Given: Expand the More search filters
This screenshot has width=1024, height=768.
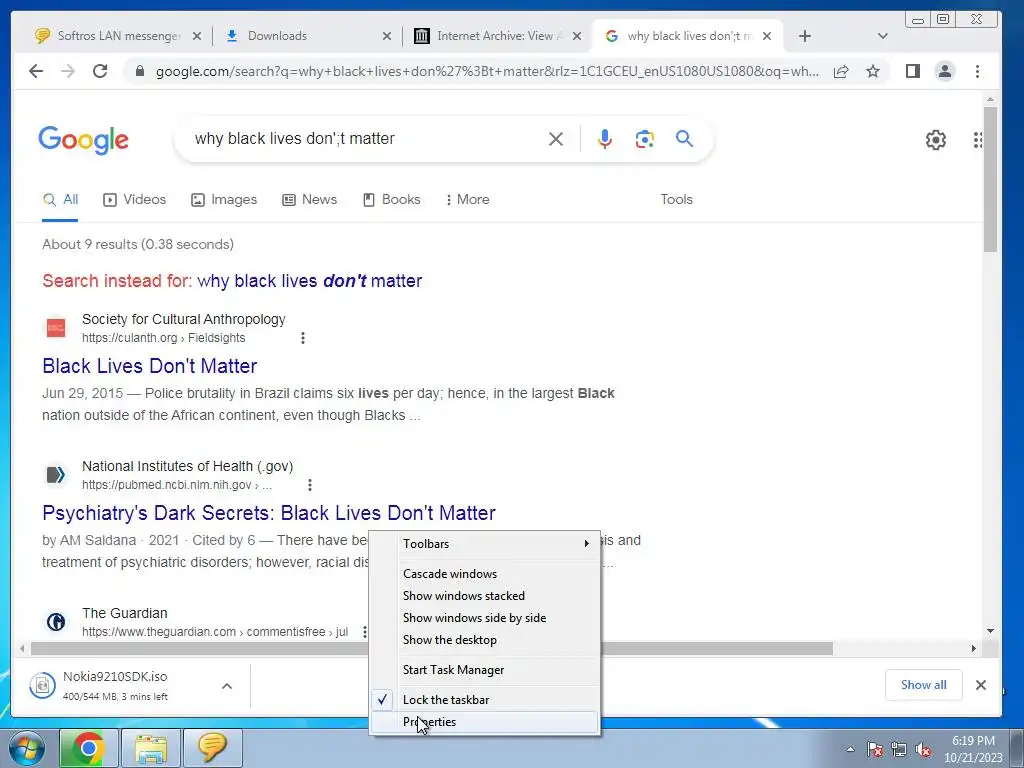Looking at the screenshot, I should pos(467,199).
